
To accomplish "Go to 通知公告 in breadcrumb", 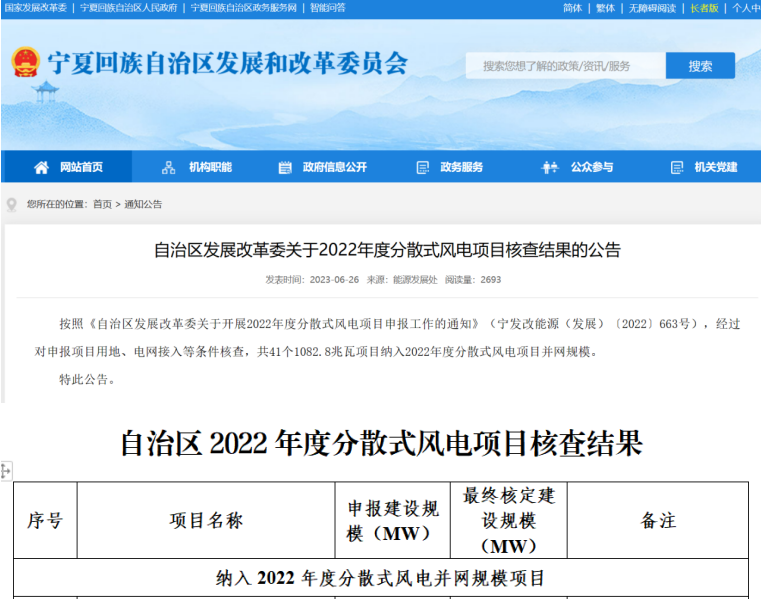I will click(x=143, y=205).
